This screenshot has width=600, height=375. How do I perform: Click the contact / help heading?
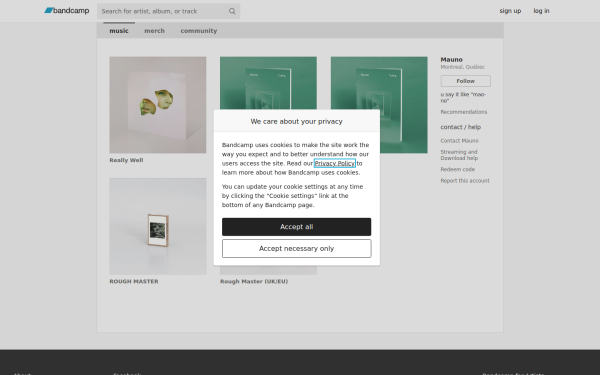tap(461, 127)
